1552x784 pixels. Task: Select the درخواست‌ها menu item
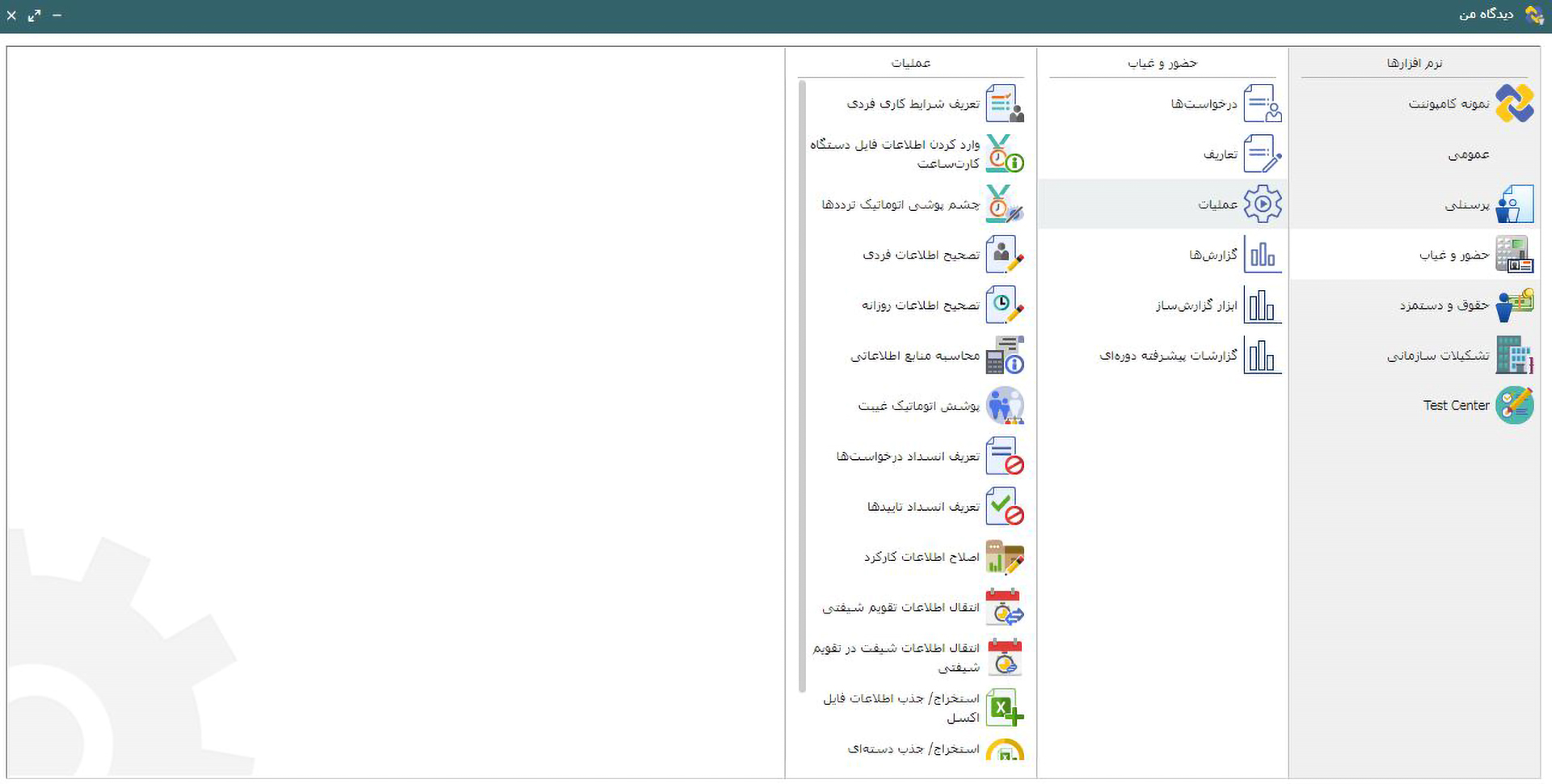click(x=1204, y=103)
